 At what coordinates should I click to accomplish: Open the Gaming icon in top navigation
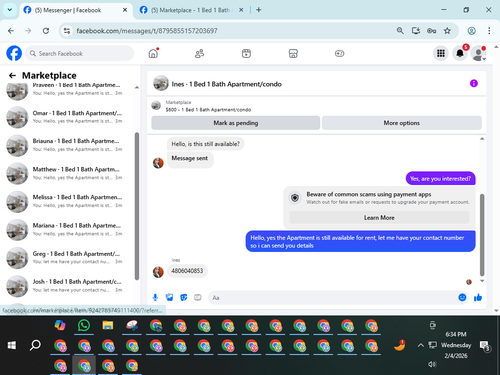tap(339, 53)
